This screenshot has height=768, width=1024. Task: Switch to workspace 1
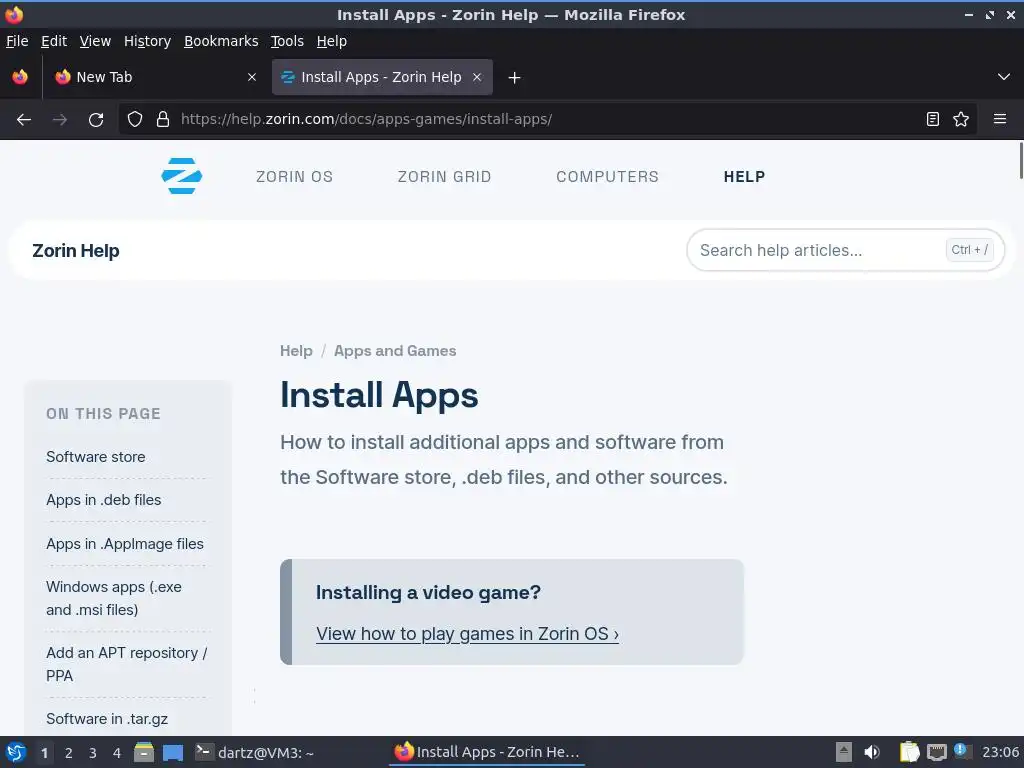pos(44,753)
